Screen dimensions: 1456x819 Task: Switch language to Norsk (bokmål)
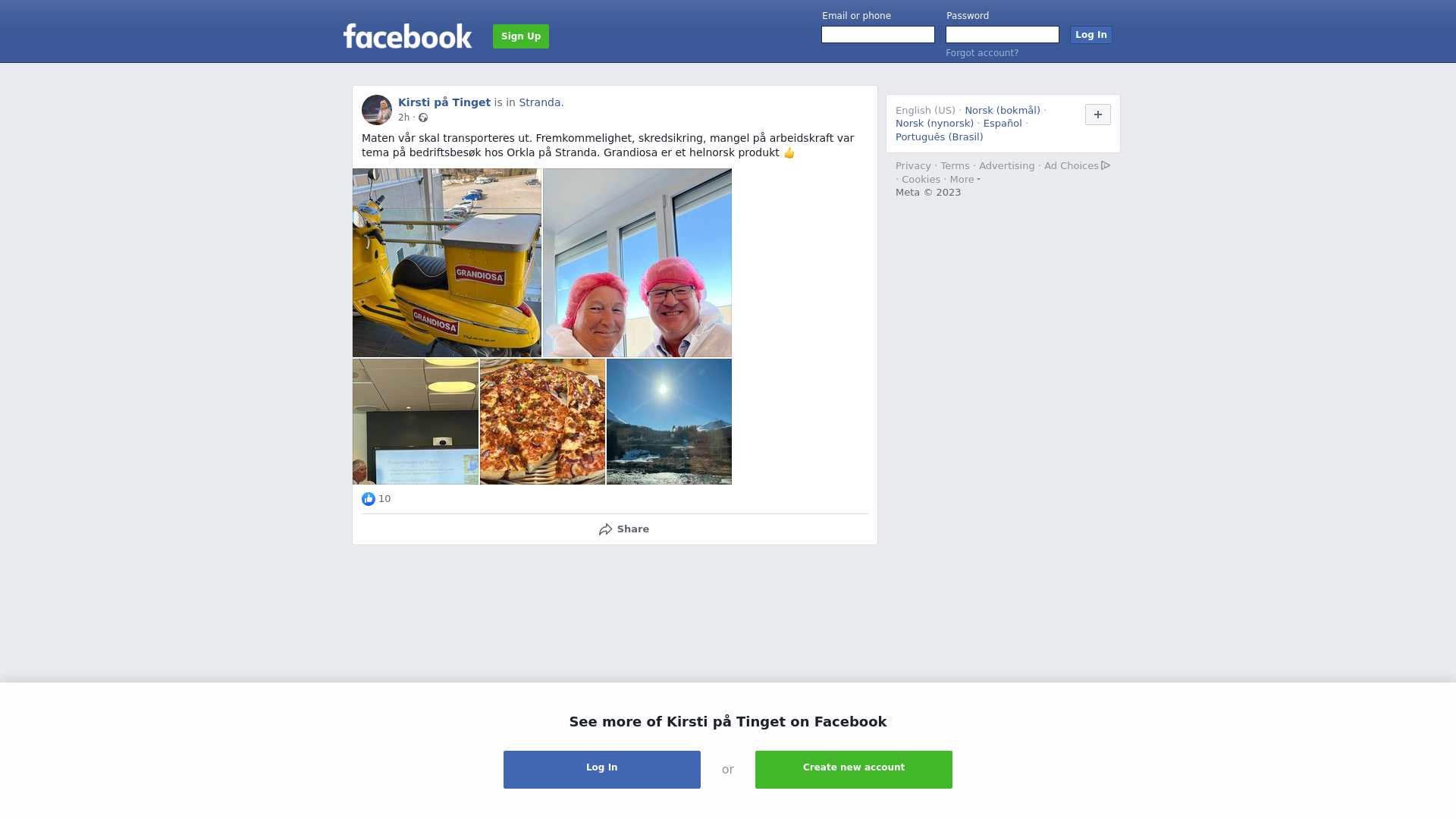point(1003,111)
